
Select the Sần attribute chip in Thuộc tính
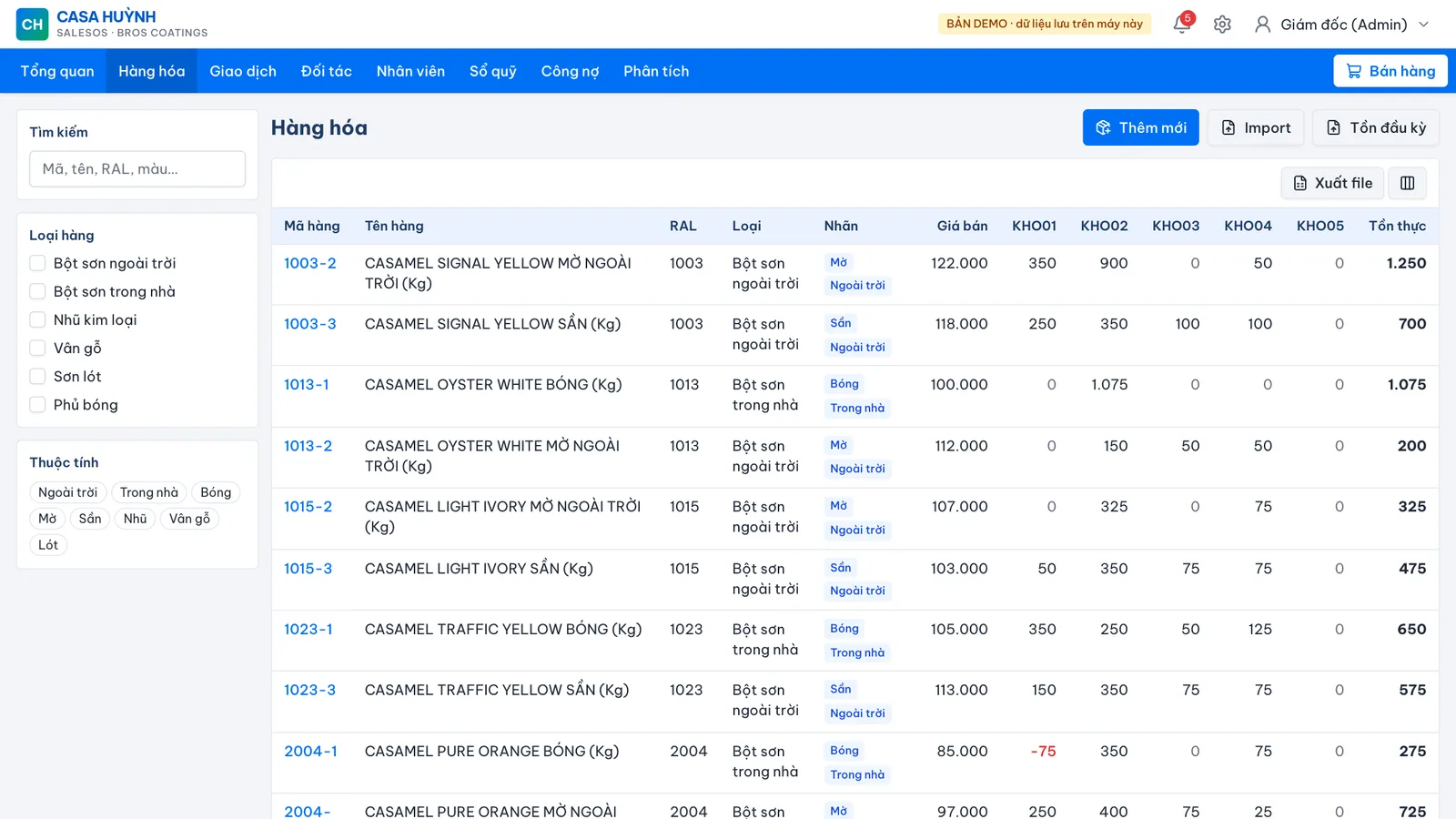coord(90,519)
